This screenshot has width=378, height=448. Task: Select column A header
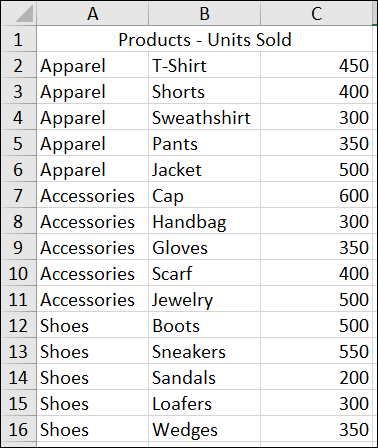click(x=92, y=13)
